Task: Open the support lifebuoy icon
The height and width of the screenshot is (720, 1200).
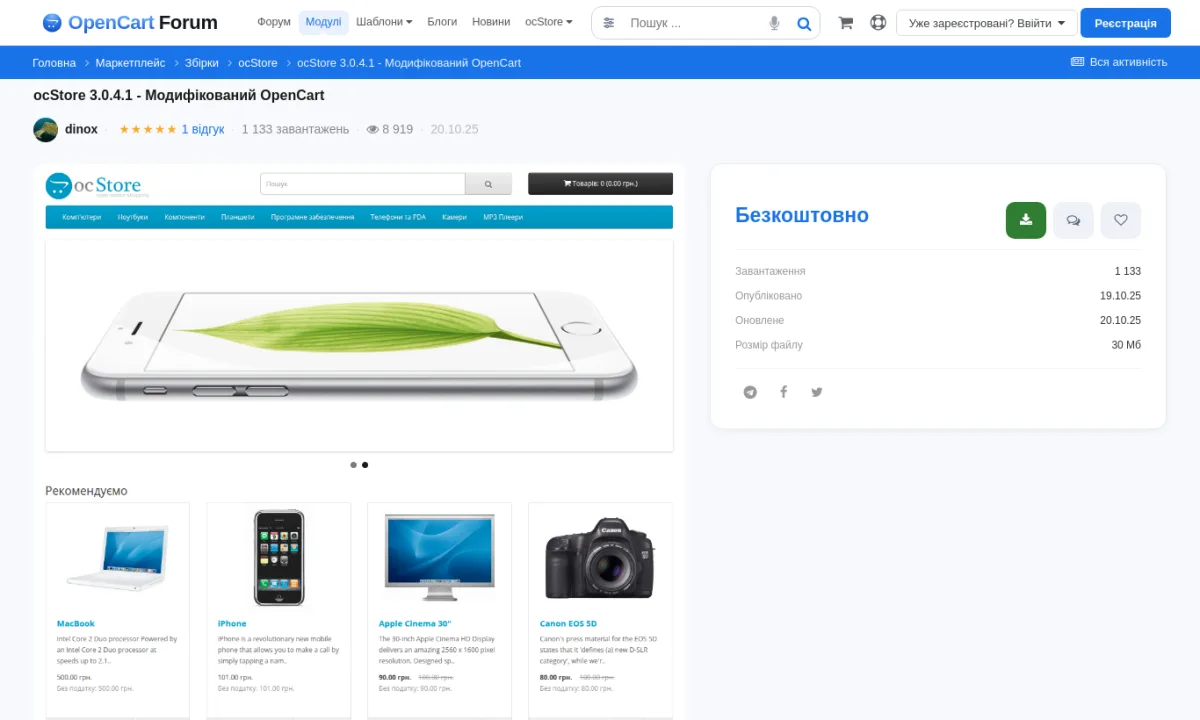Action: click(878, 23)
